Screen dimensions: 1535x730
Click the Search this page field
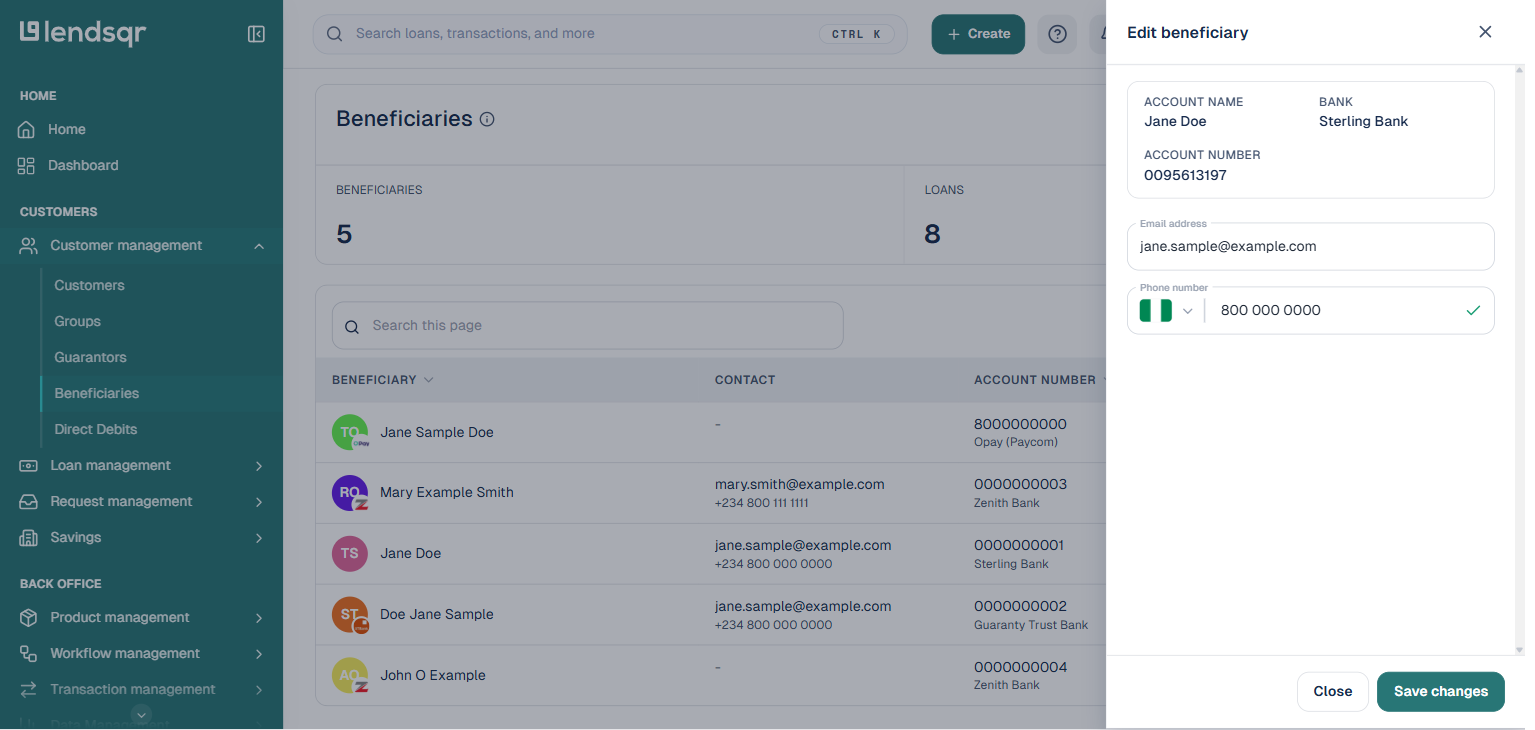pos(588,326)
